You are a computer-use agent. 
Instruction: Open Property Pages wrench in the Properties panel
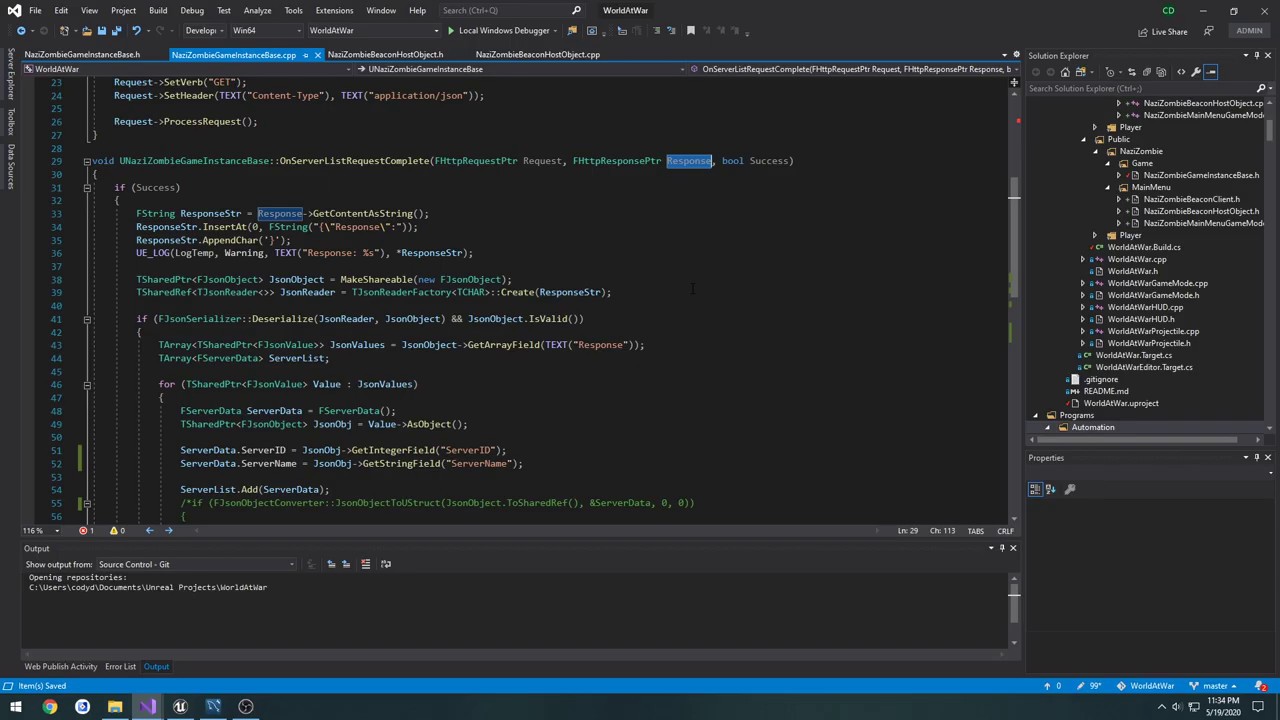pos(1070,489)
